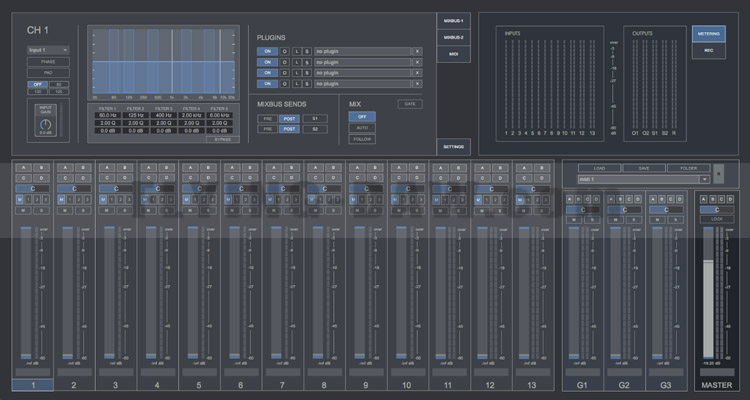Switch to the MIXBUS-1 tab
Image resolution: width=750 pixels, height=400 pixels.
pos(453,21)
